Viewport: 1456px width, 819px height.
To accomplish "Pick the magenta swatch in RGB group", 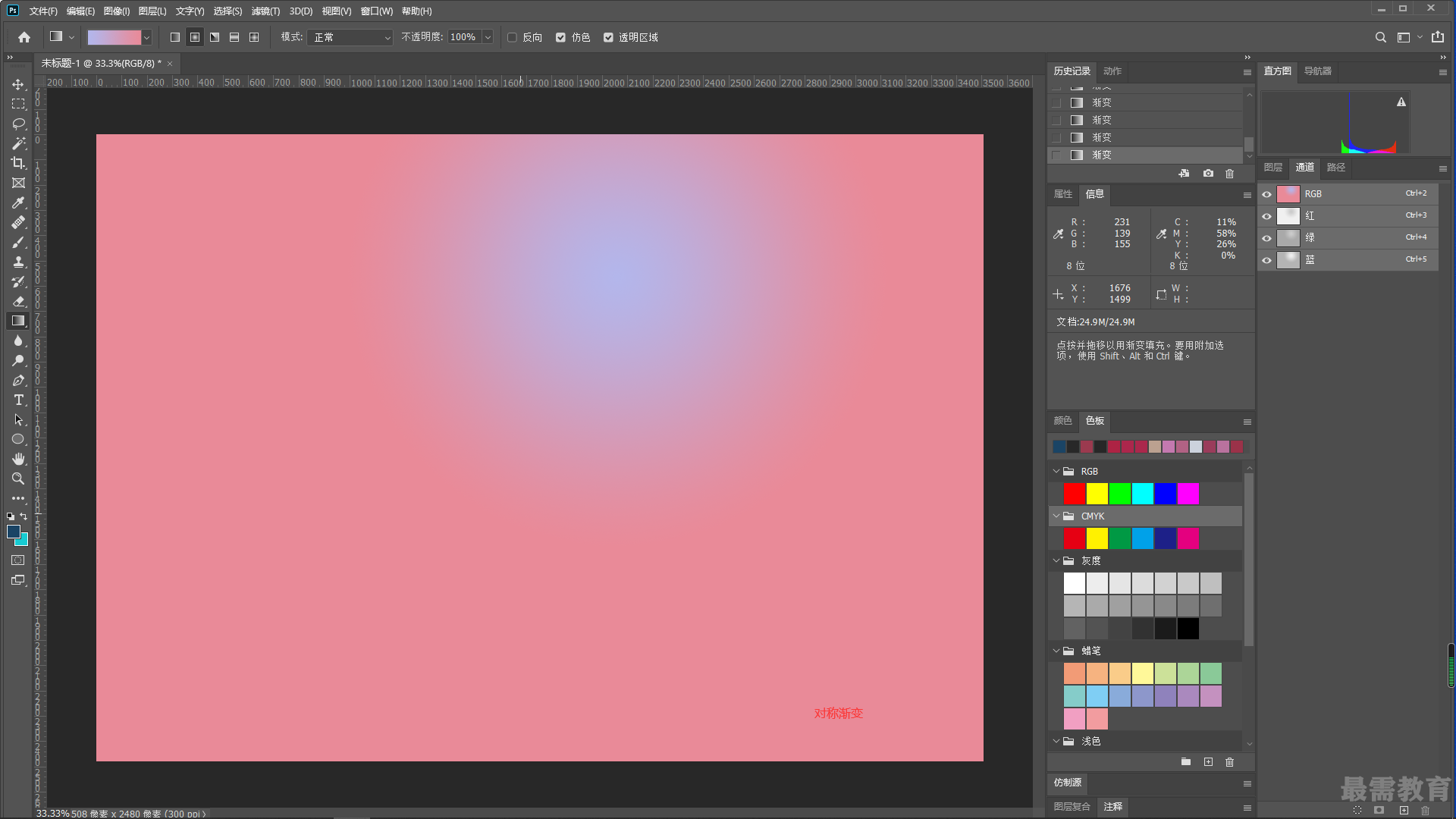I will (1188, 494).
